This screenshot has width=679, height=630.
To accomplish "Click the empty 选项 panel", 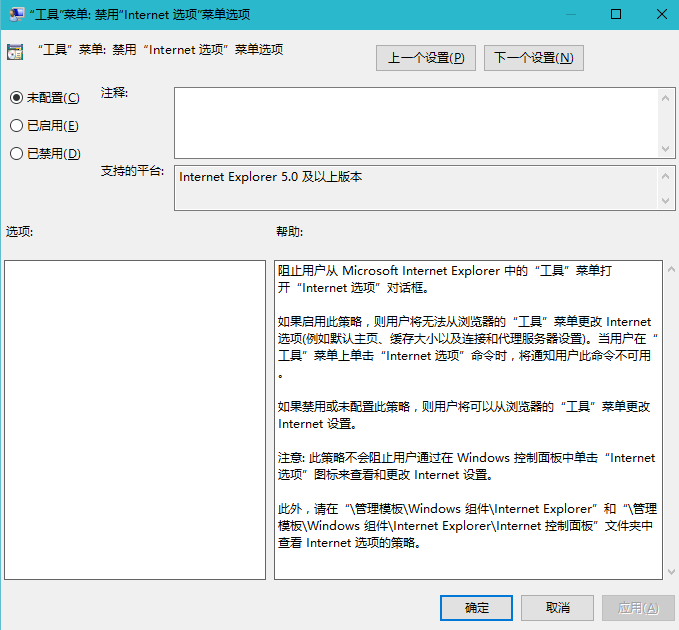I will pyautogui.click(x=135, y=420).
